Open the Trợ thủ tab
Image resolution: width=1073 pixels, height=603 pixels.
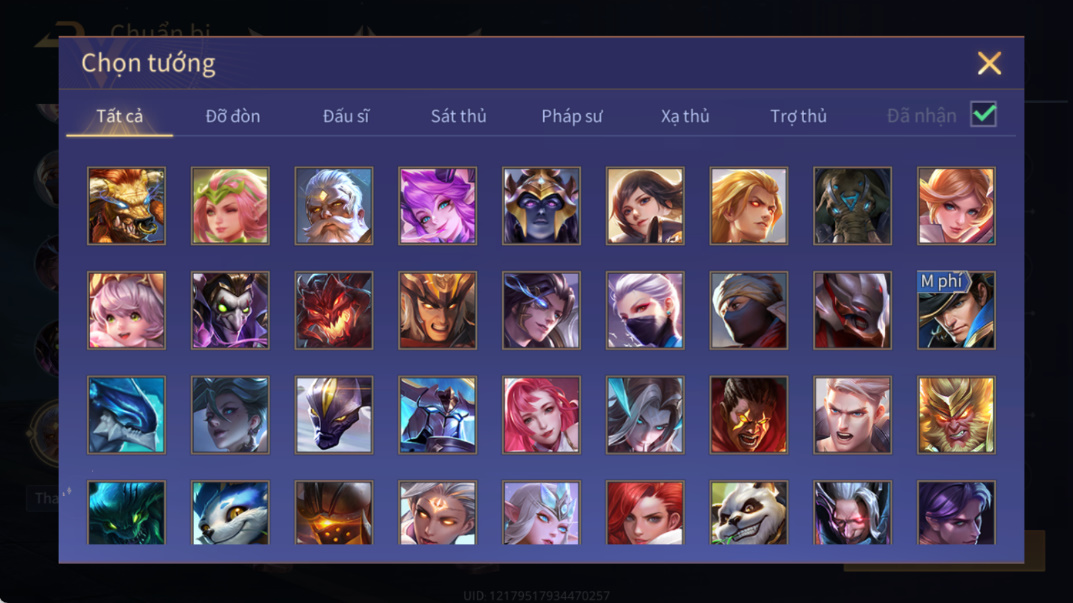point(799,116)
